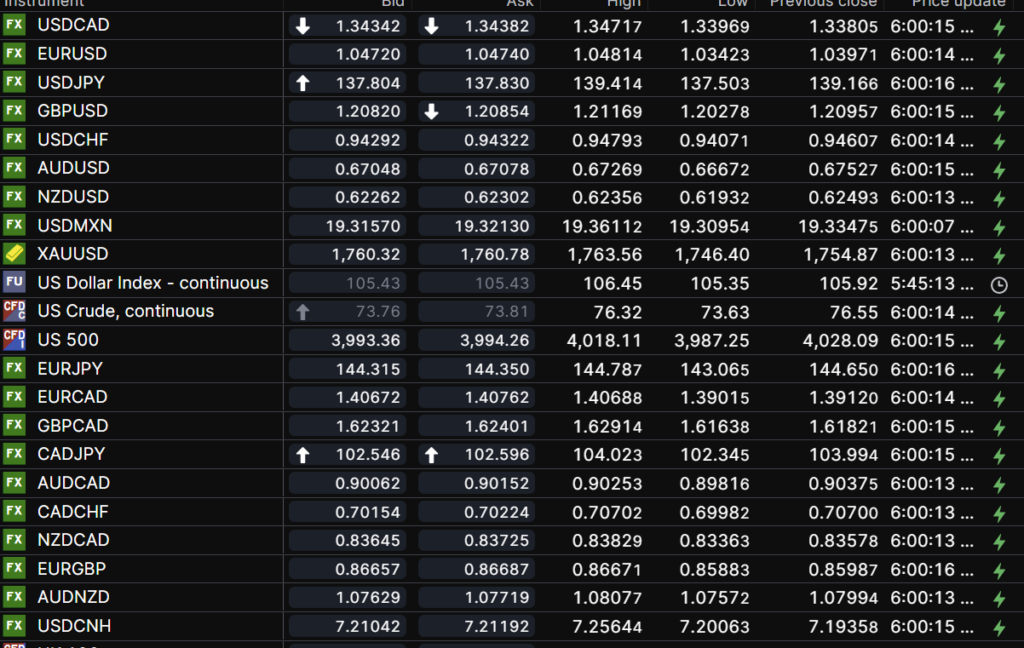Click the CFD icon beside US Crude
Viewport: 1024px width, 648px height.
coord(14,311)
